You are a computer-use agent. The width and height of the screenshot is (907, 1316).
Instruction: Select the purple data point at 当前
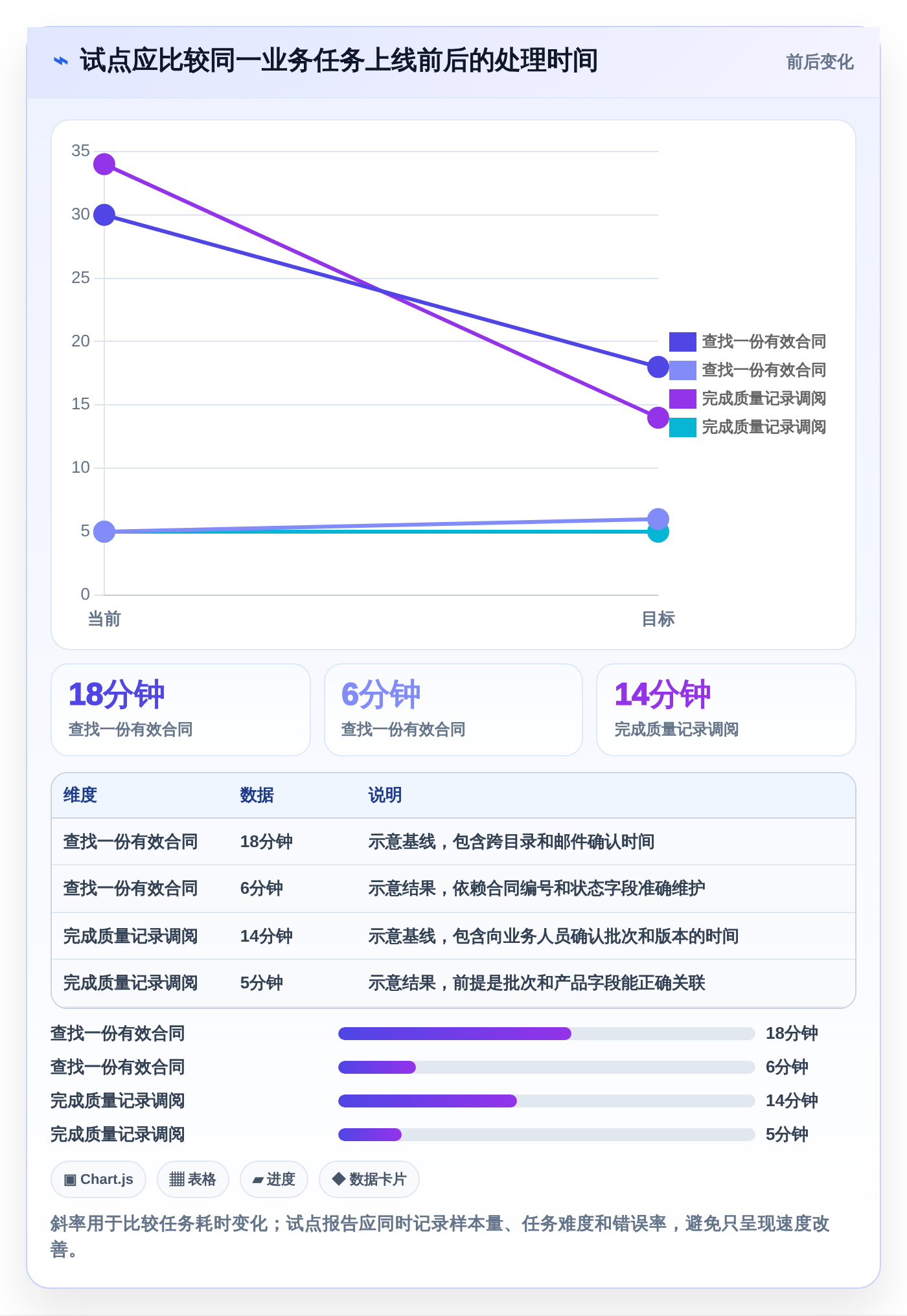tap(104, 164)
